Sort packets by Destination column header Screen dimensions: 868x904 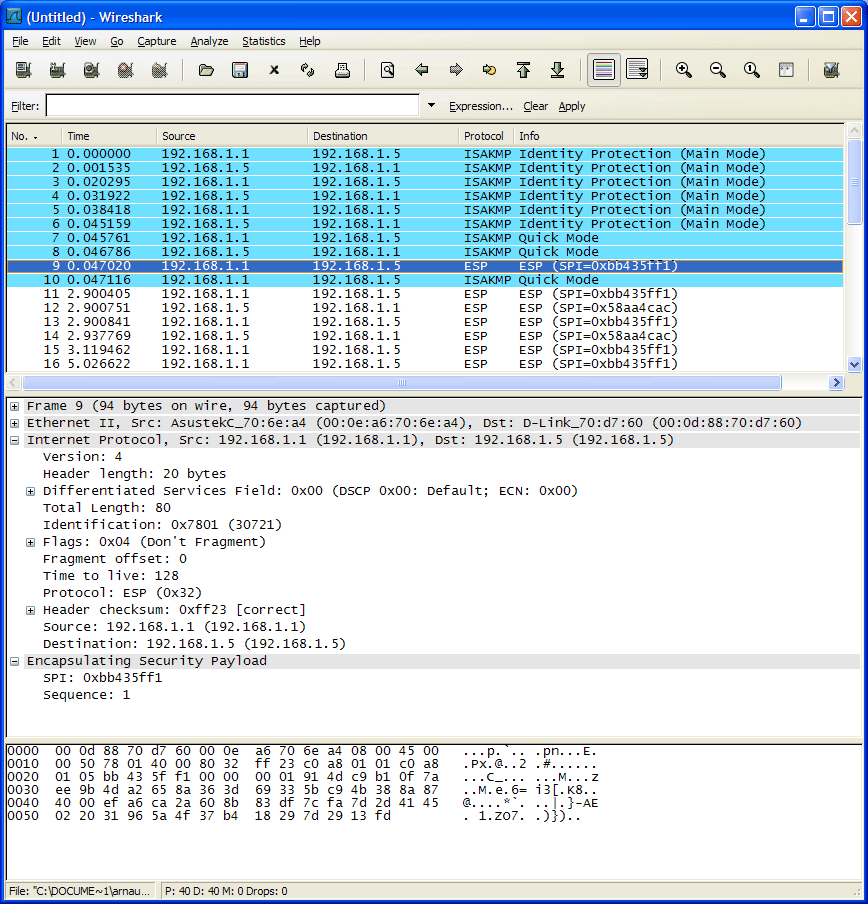(383, 136)
